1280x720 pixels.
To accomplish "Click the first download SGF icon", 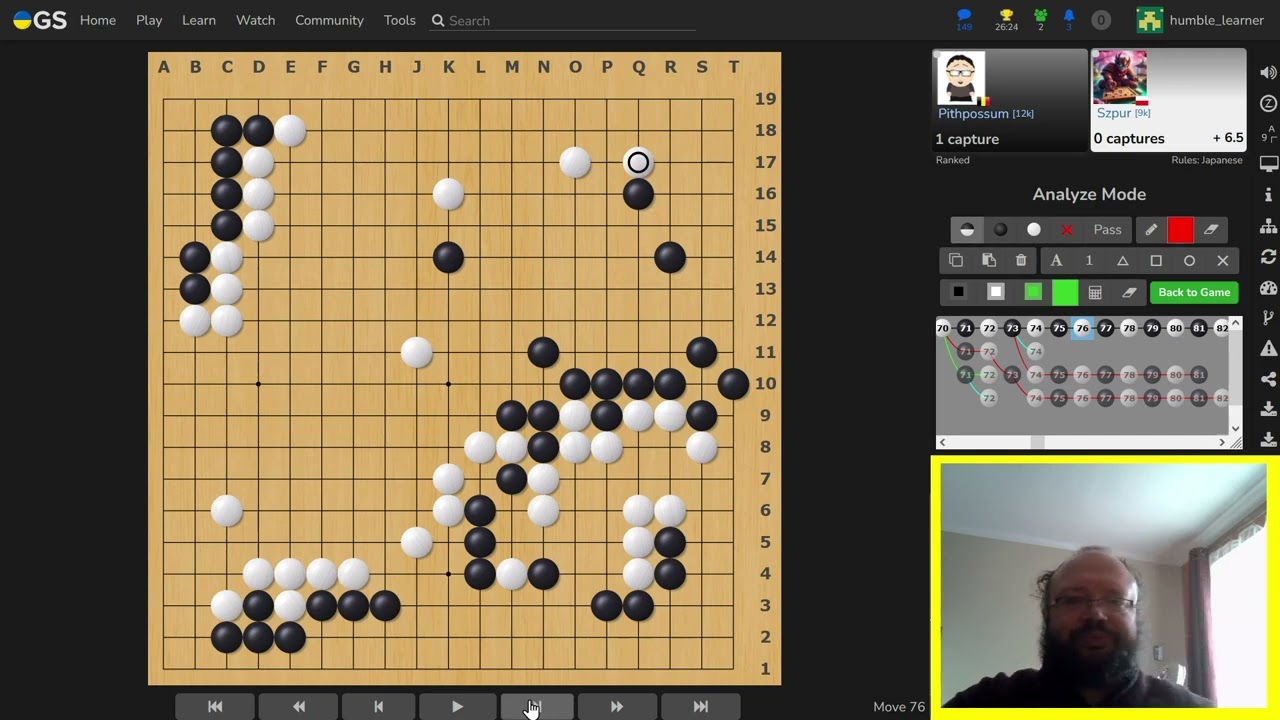I will tap(1269, 409).
